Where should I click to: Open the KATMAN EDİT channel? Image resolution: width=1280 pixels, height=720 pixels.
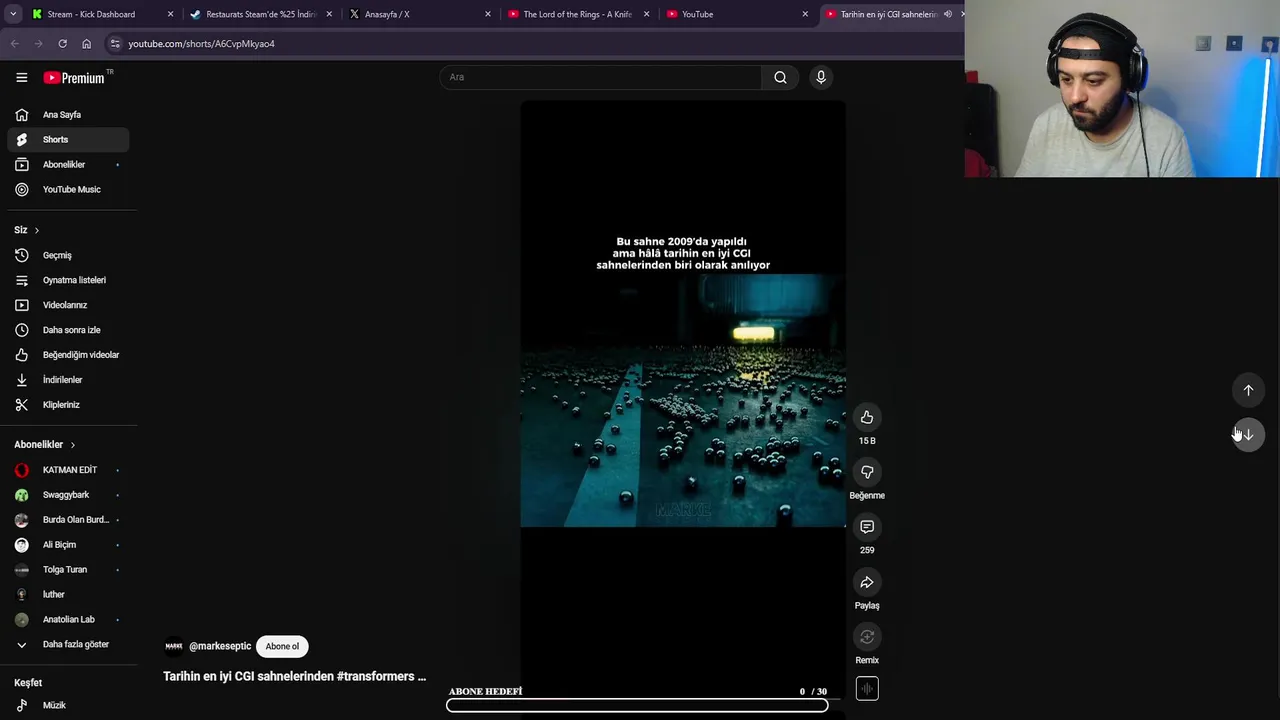click(68, 470)
